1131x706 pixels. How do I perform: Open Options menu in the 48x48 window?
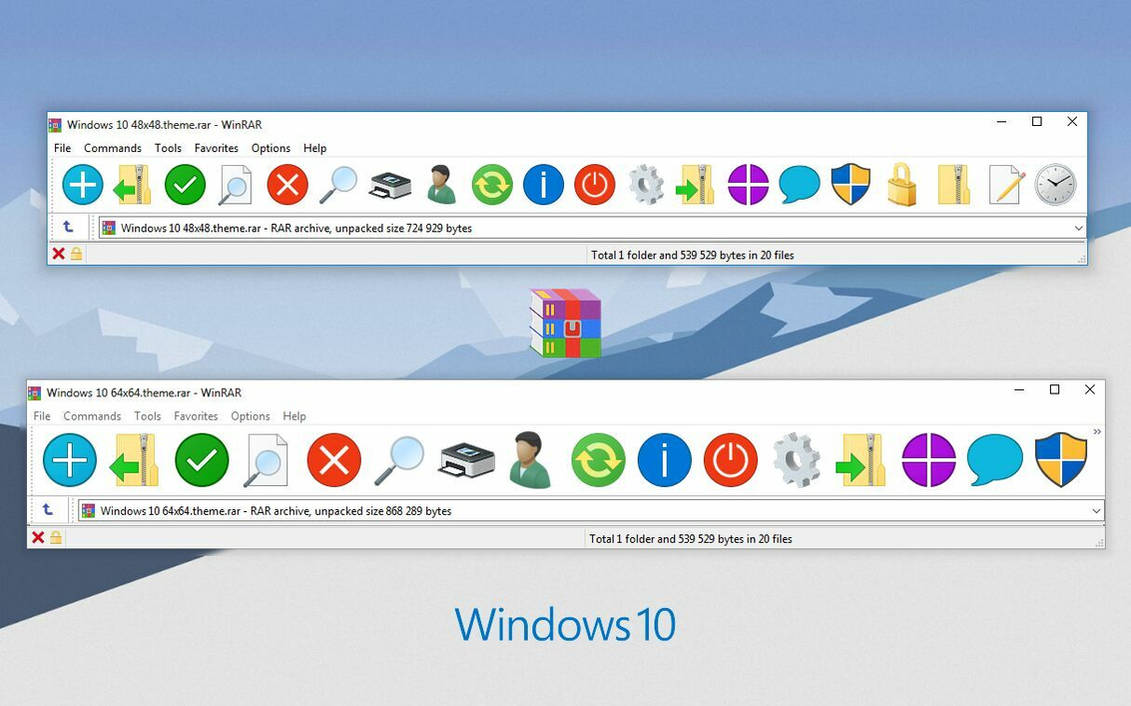[270, 148]
